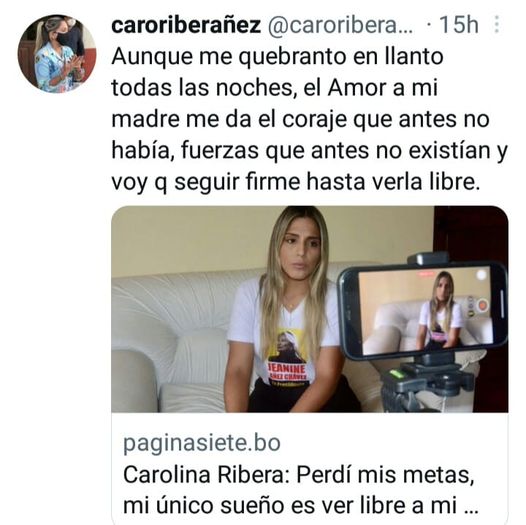Open the headline 'Carolina Ribera: Perdí mis metas'
Screen dimensions: 526x525
point(299,474)
